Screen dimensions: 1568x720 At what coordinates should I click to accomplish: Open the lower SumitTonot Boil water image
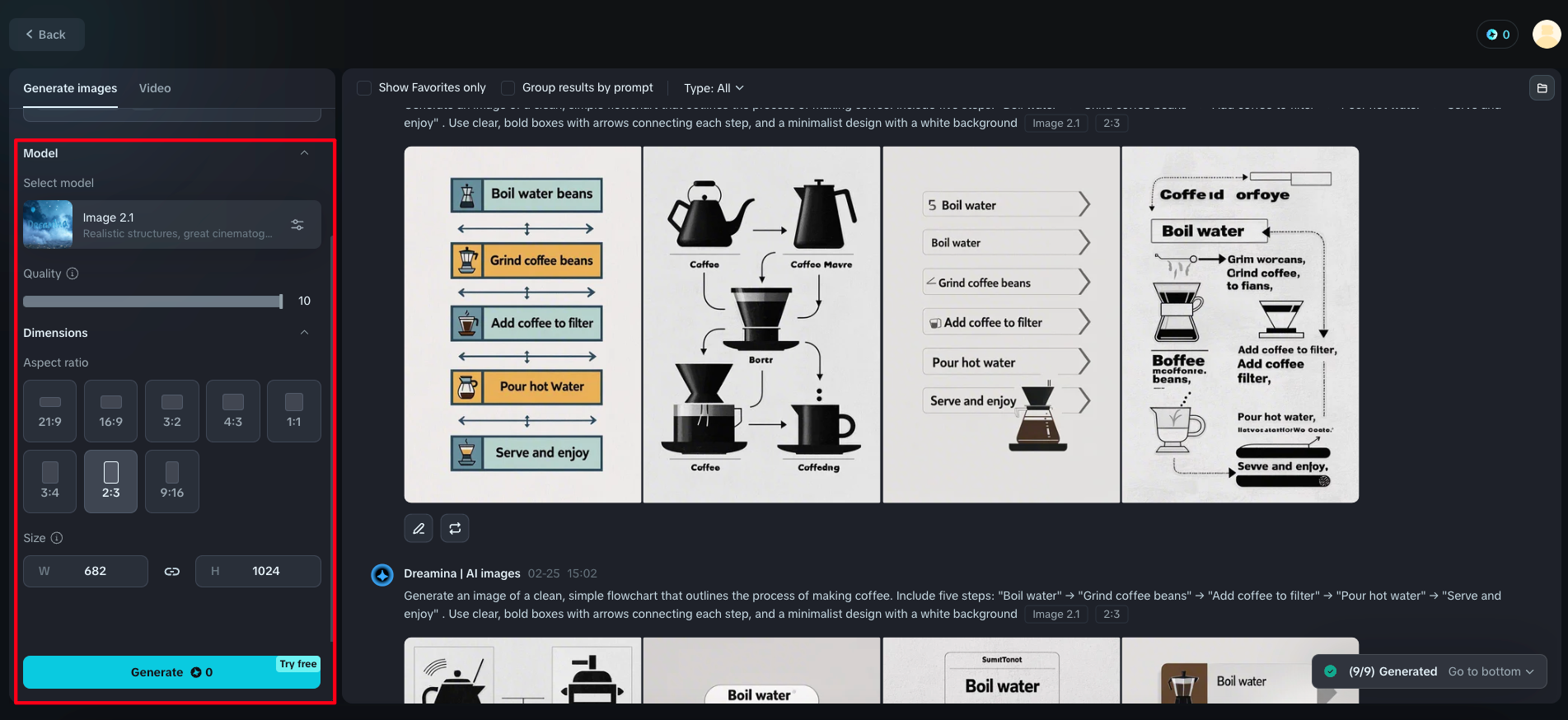(x=1001, y=671)
